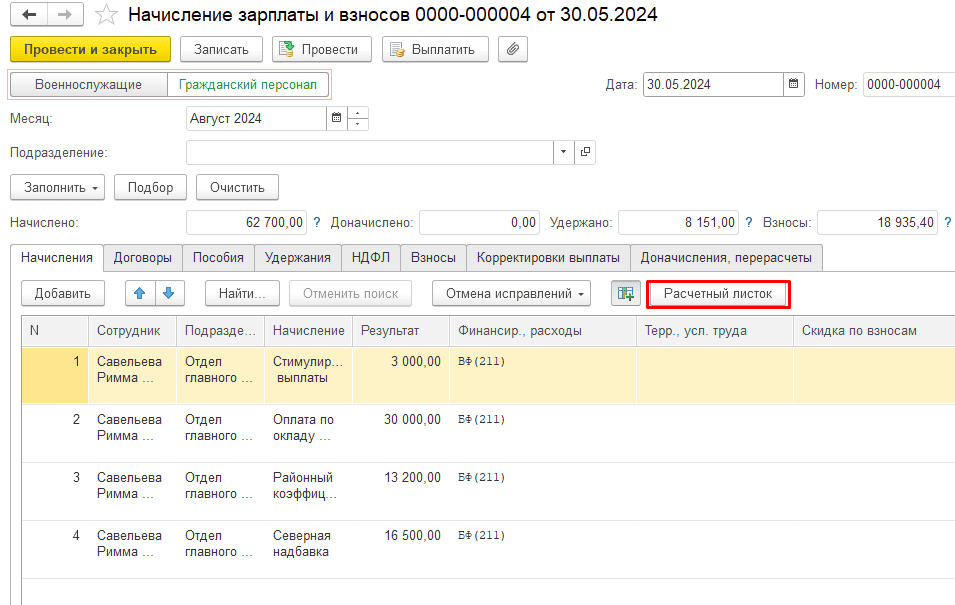Move selected row down with blue arrow
This screenshot has height=605, width=955.
[x=168, y=293]
